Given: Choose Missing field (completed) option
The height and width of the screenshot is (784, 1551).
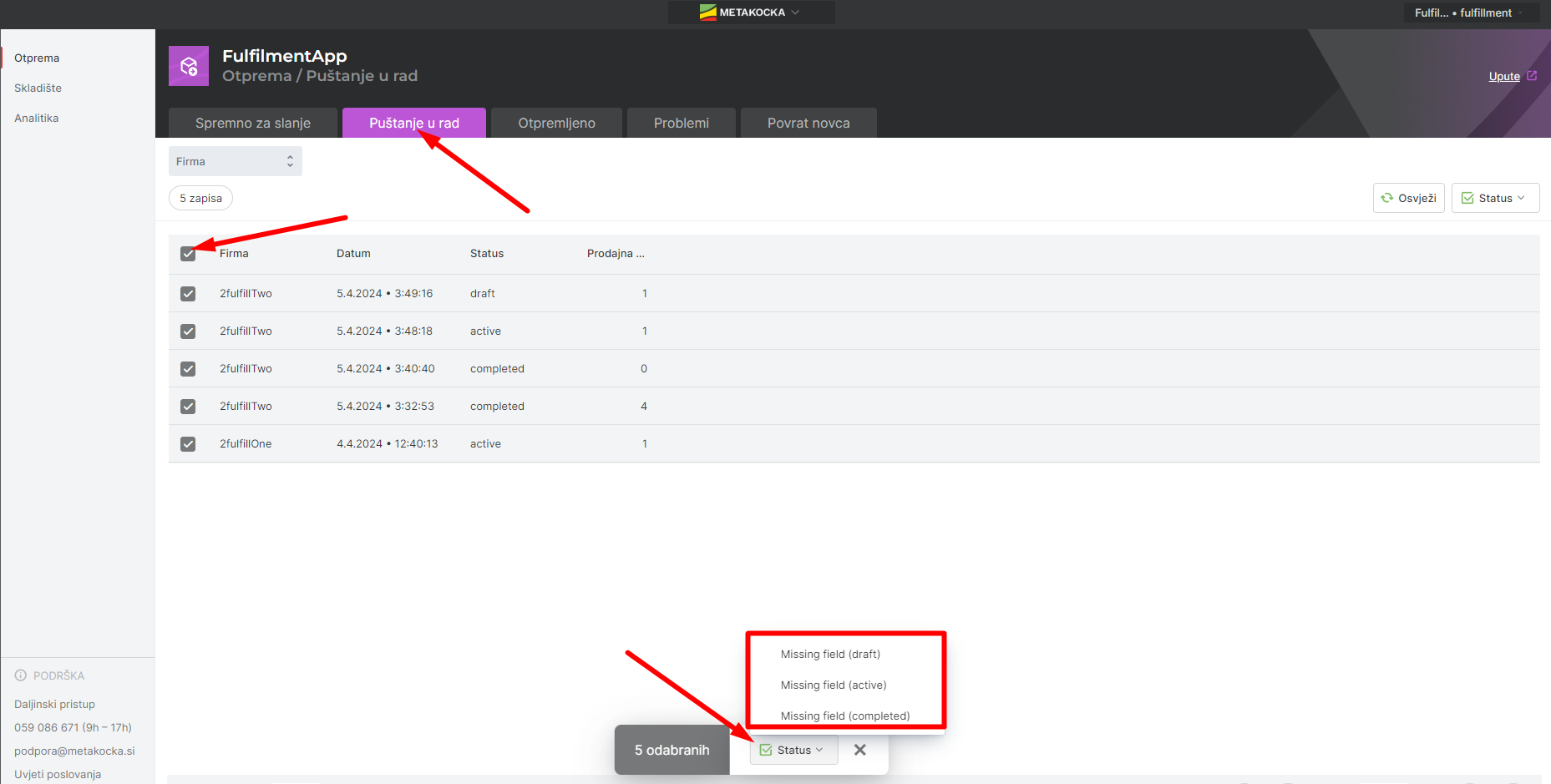Looking at the screenshot, I should (x=845, y=716).
